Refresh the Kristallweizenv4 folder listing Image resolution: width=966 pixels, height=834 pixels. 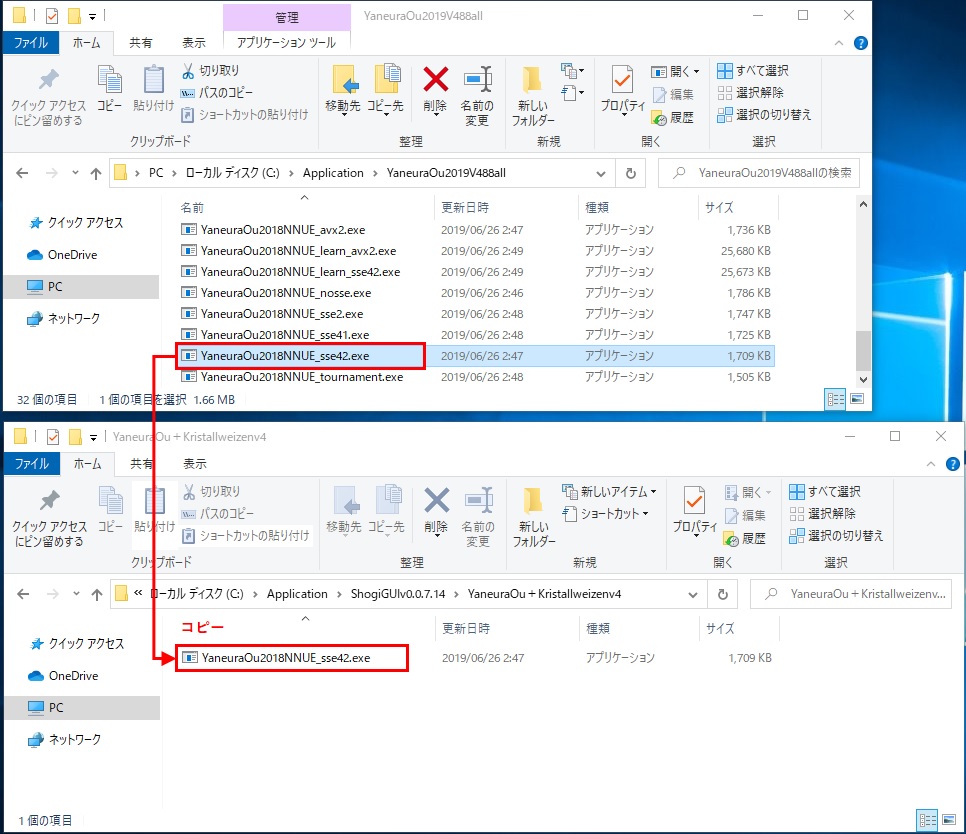(x=723, y=594)
